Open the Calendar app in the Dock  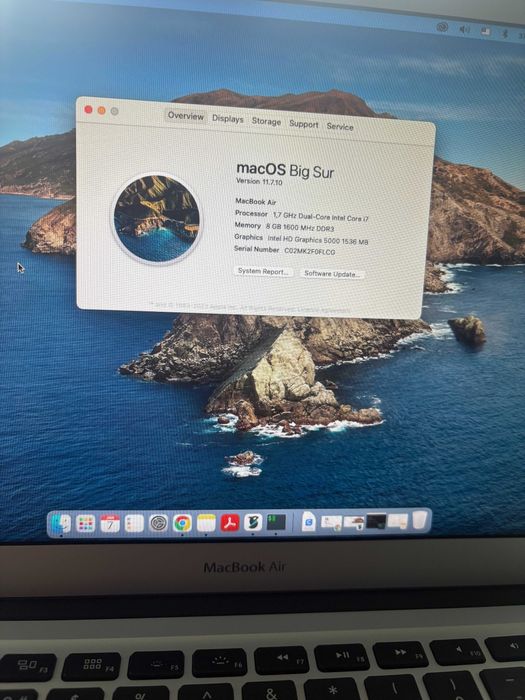point(110,523)
